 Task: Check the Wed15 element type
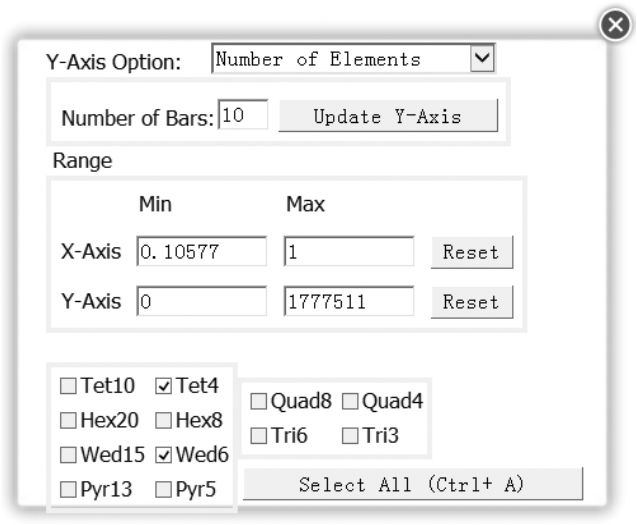[69, 456]
